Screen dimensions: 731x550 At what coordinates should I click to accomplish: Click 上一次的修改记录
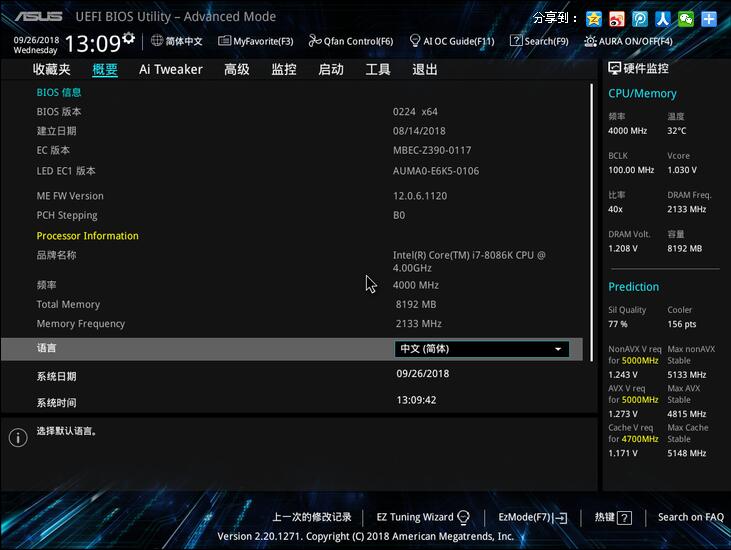(312, 517)
